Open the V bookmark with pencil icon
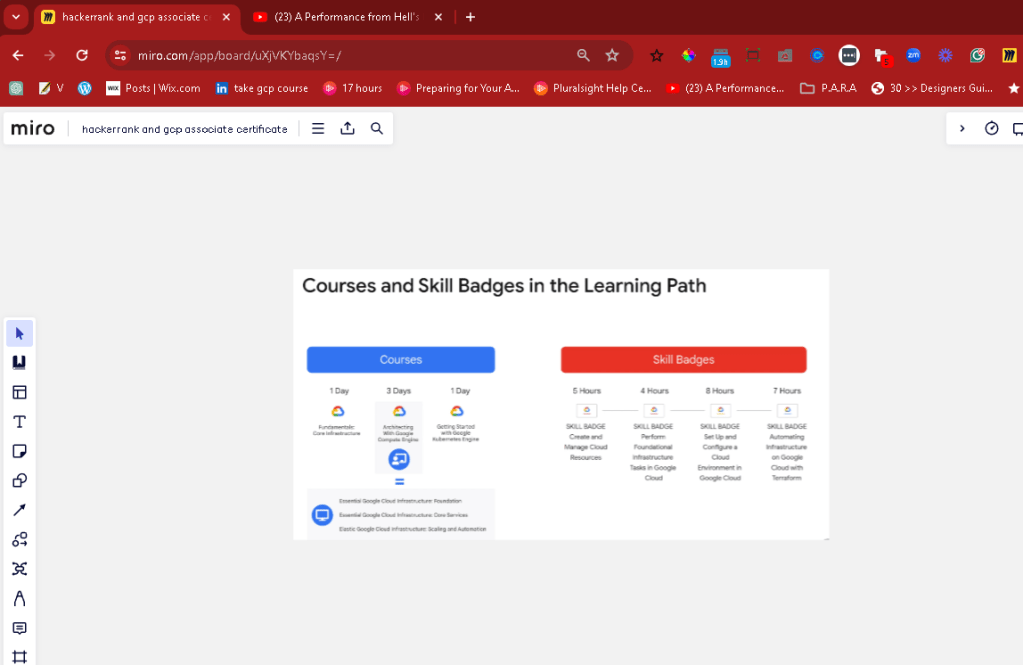The image size is (1023, 665). click(x=52, y=88)
